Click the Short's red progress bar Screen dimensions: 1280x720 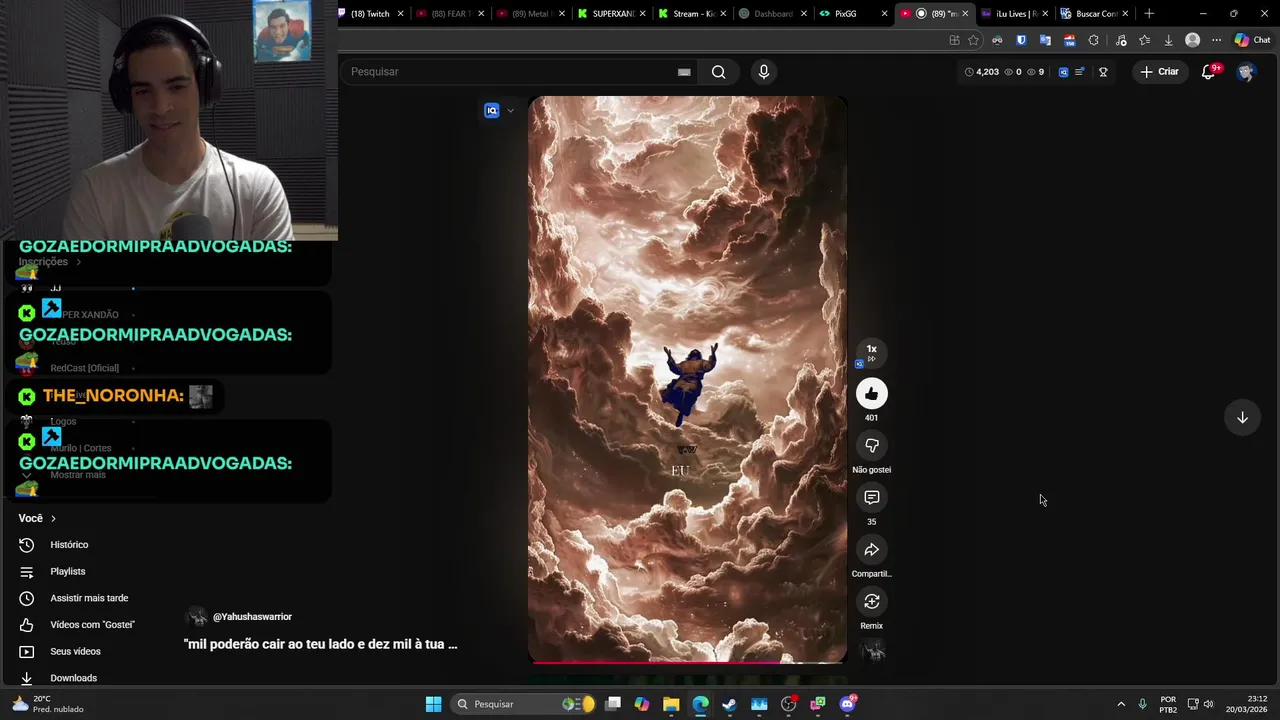[687, 662]
